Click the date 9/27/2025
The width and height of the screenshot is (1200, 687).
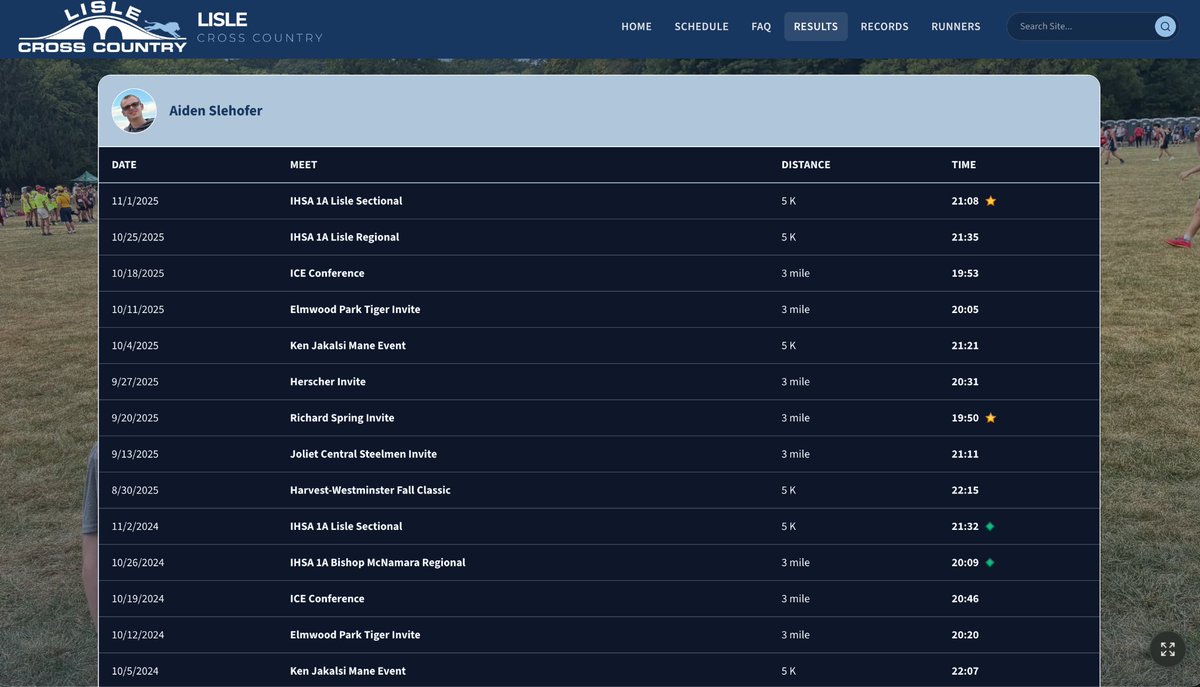coord(135,382)
